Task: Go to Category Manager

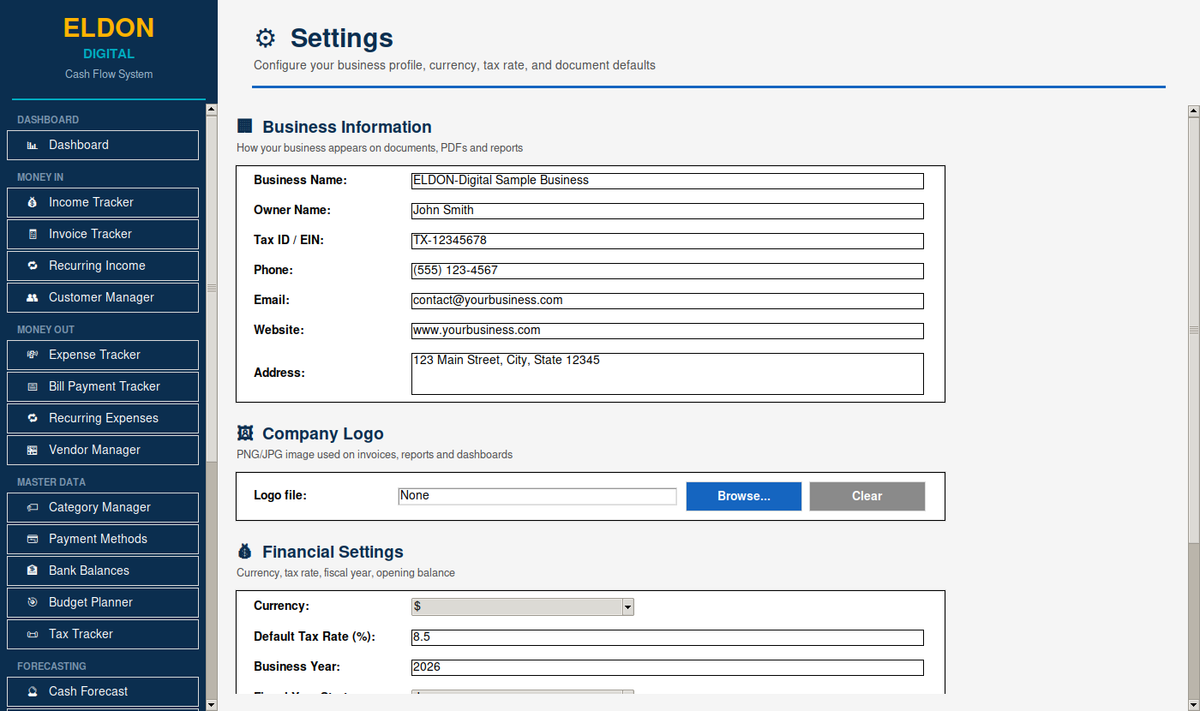Action: click(103, 508)
